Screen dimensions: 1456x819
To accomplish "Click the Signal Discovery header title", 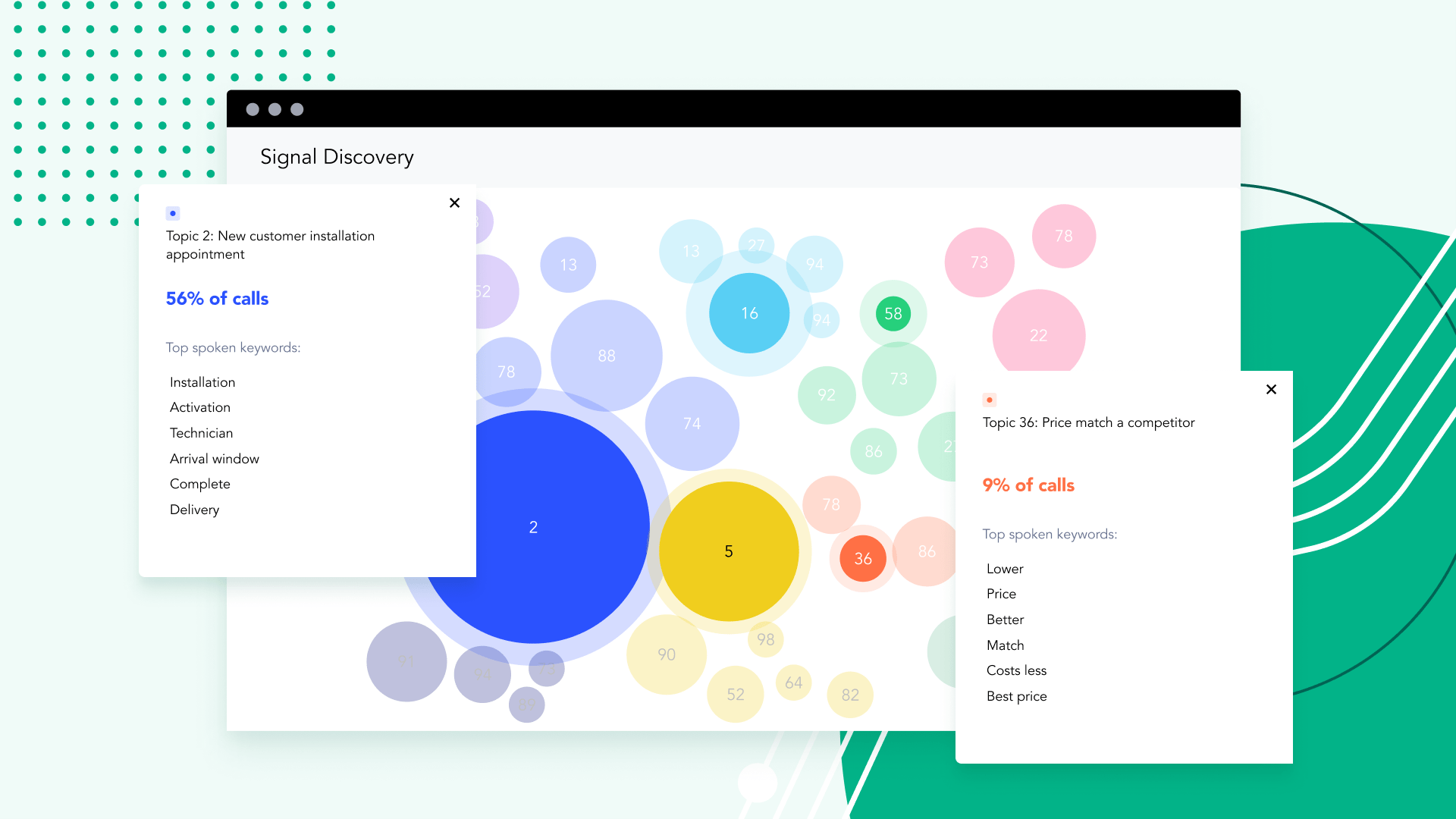I will (x=337, y=157).
